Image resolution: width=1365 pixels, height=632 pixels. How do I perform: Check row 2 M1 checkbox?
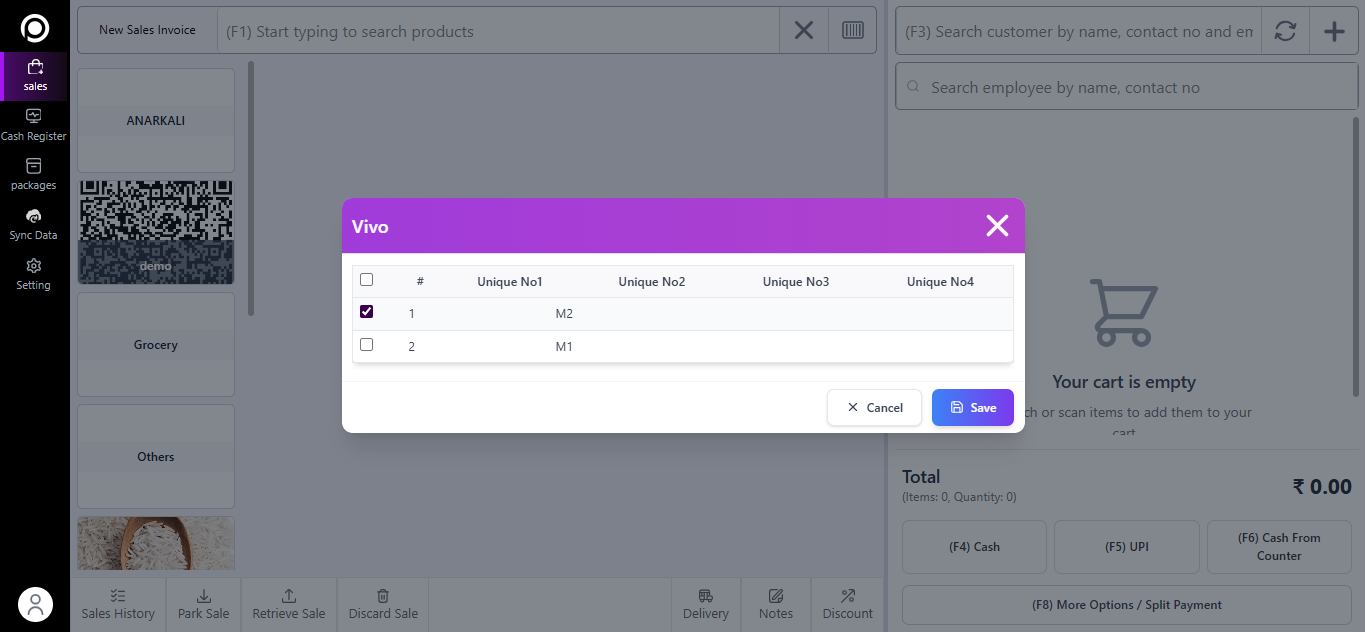366,345
